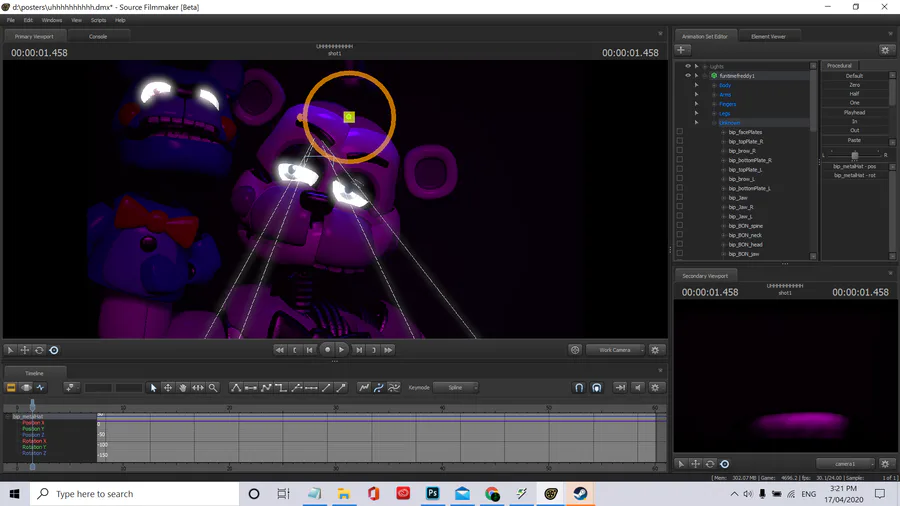Image resolution: width=900 pixels, height=506 pixels.
Task: Select the move keys tool in the timeline
Action: tap(168, 388)
